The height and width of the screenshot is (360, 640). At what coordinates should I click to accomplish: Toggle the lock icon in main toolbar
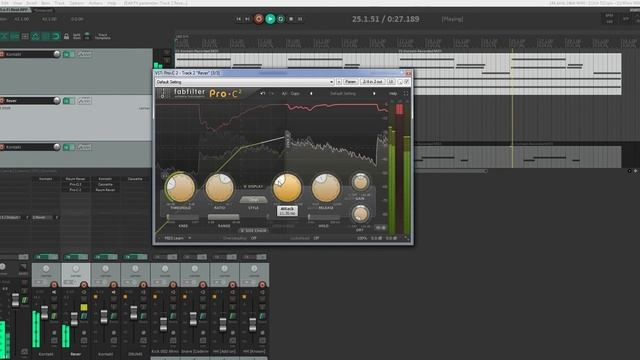66,36
